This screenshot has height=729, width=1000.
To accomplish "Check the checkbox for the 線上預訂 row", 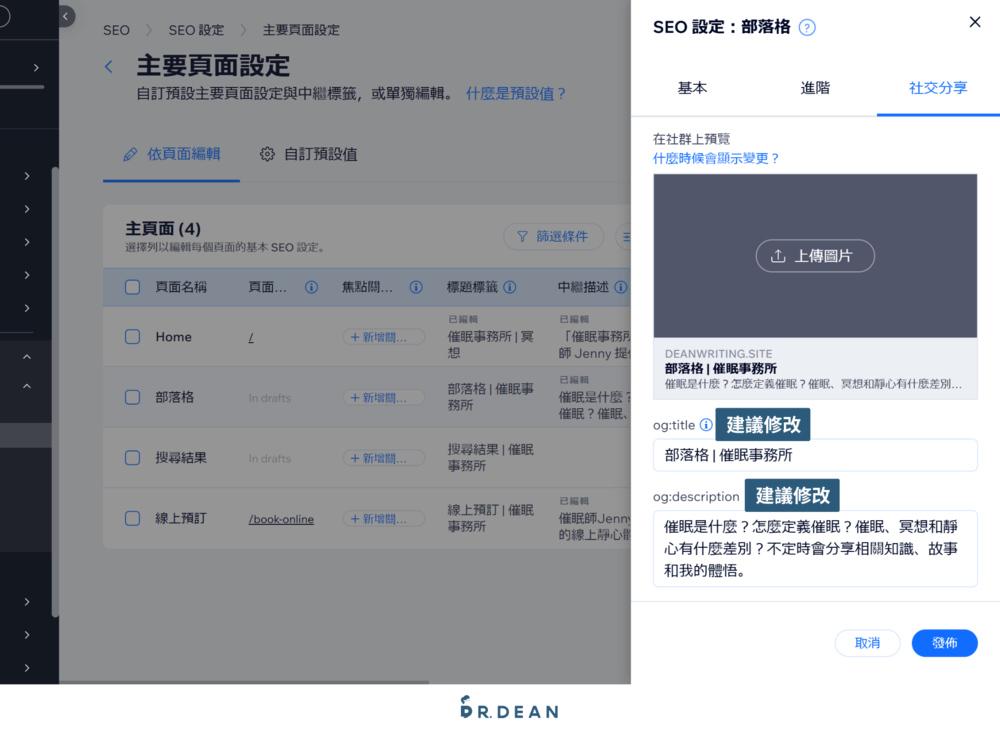I will [132, 518].
